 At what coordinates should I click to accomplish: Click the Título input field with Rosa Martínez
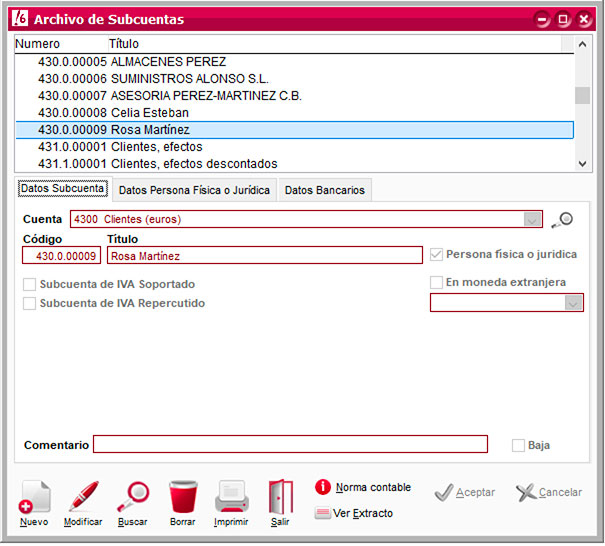tap(265, 255)
